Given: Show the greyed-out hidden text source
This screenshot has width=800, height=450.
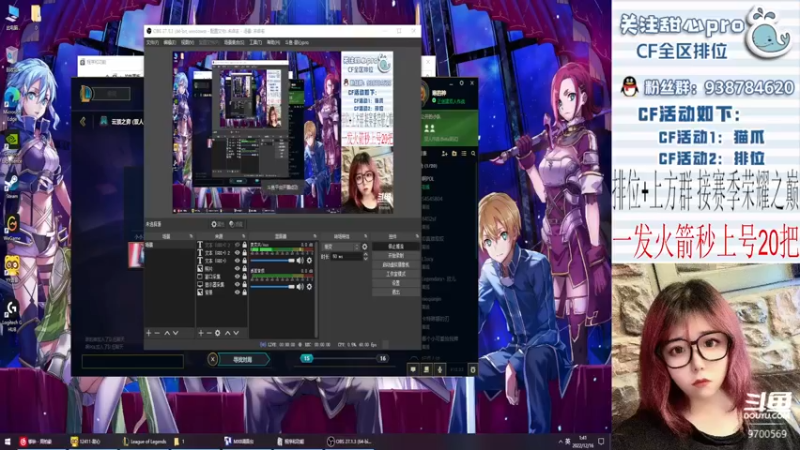Looking at the screenshot, I should (x=237, y=245).
